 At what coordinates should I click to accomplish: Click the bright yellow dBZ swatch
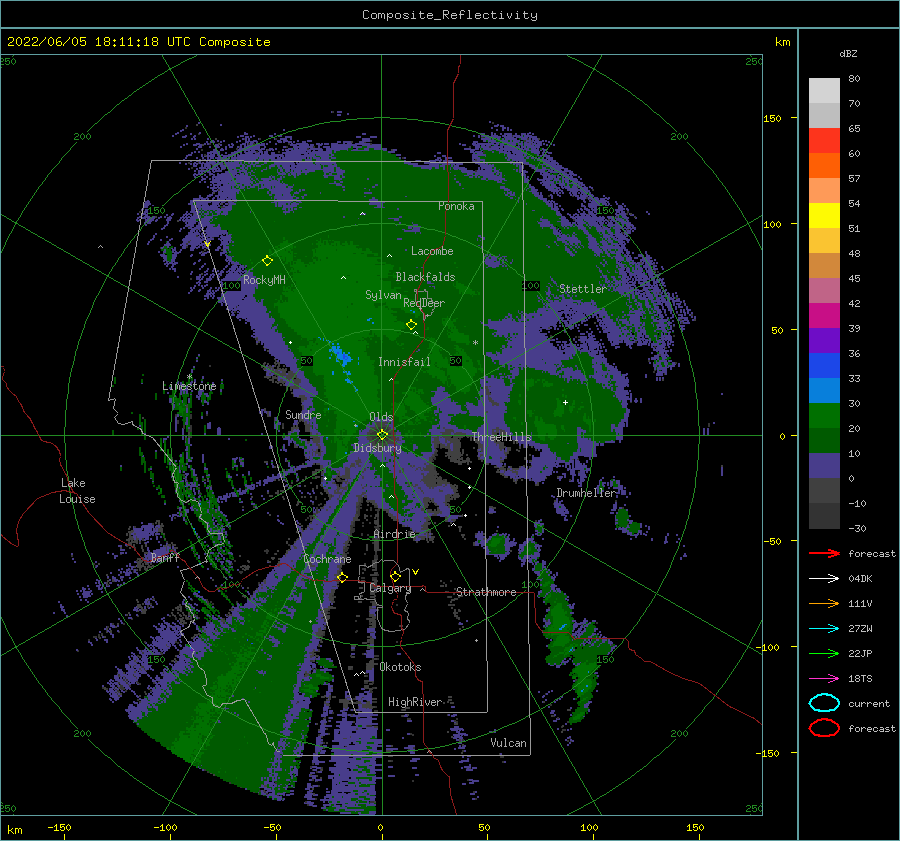click(x=824, y=216)
